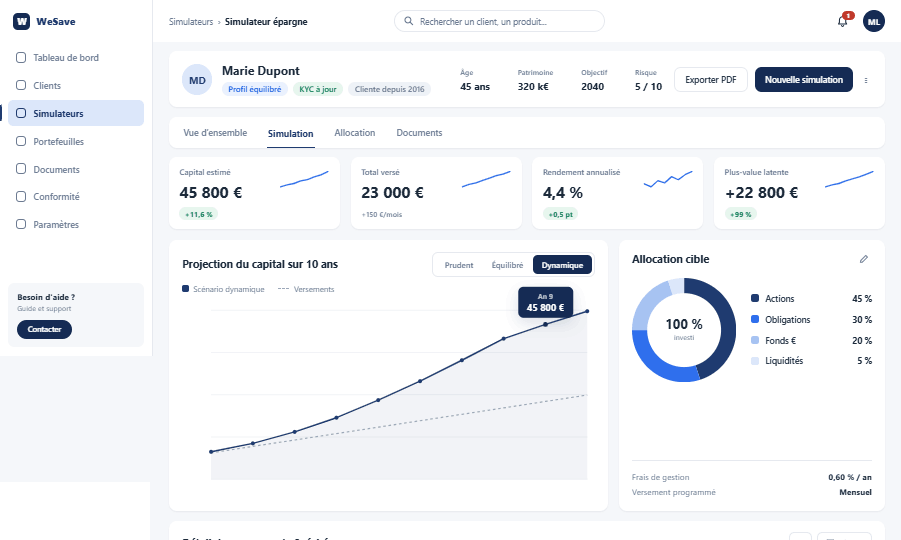The height and width of the screenshot is (540, 901).
Task: Click the Exporter PDF button
Action: (710, 80)
